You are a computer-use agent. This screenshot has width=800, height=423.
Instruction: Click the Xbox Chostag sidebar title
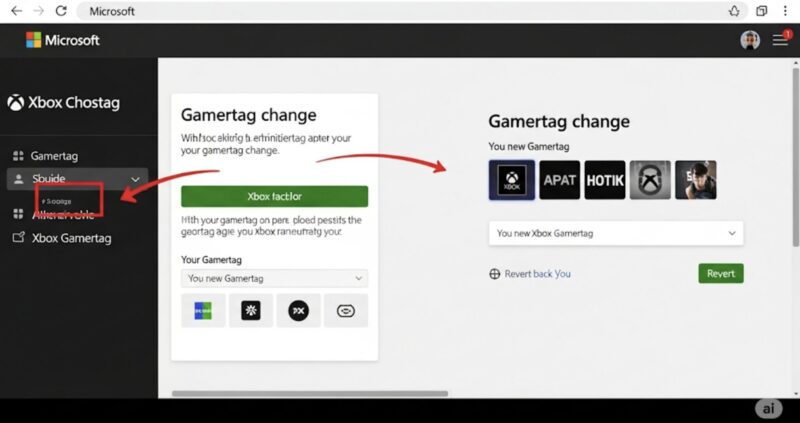coord(74,103)
